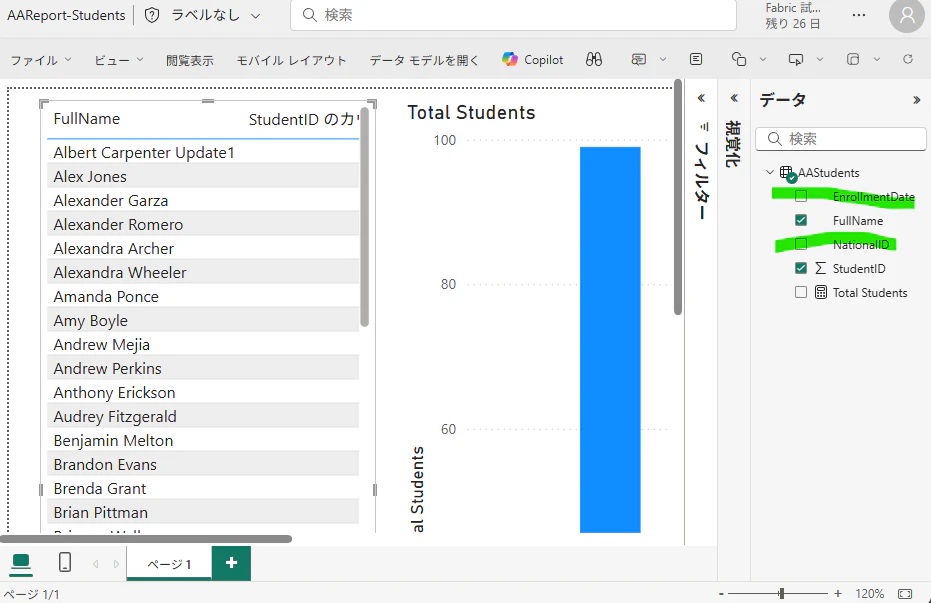Adjust the zoom slider handle
Image resolution: width=931 pixels, height=603 pixels.
[x=782, y=593]
